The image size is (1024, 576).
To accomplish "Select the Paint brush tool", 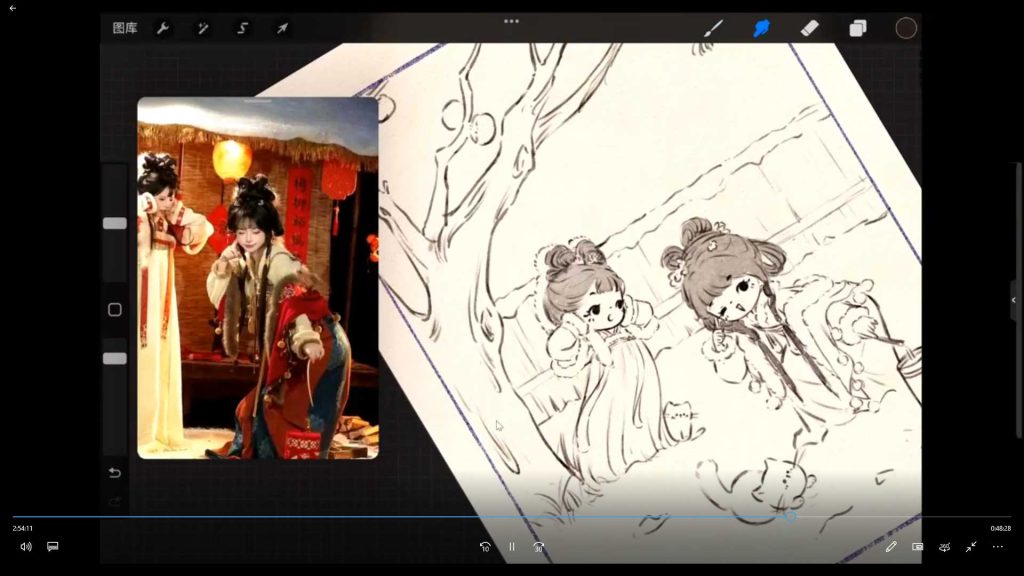I will click(x=713, y=28).
